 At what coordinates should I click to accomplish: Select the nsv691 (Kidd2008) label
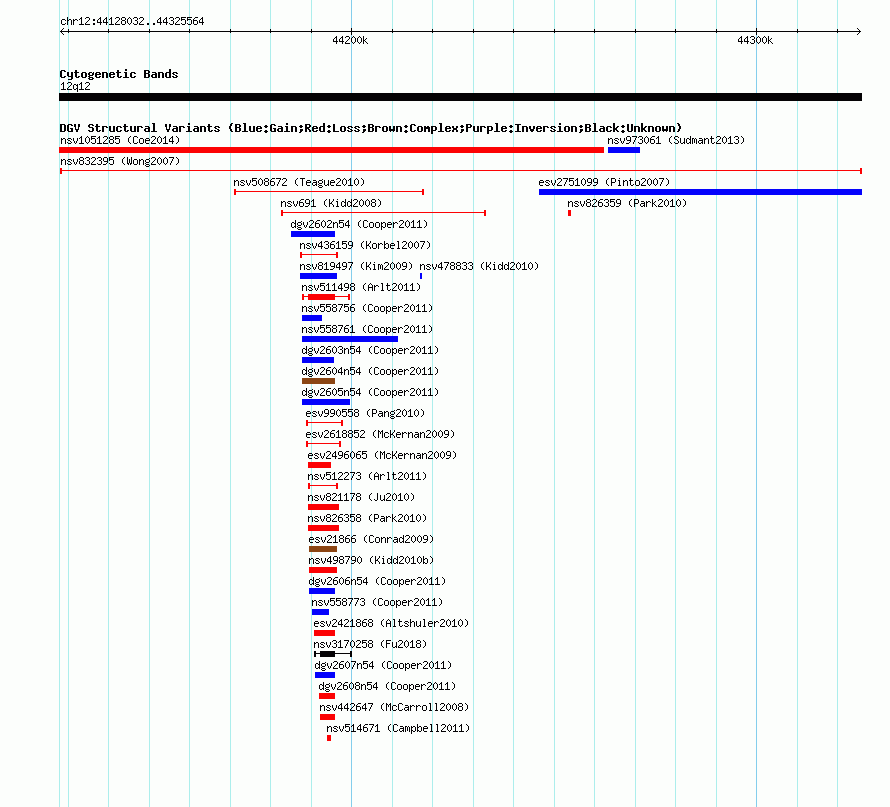click(331, 203)
